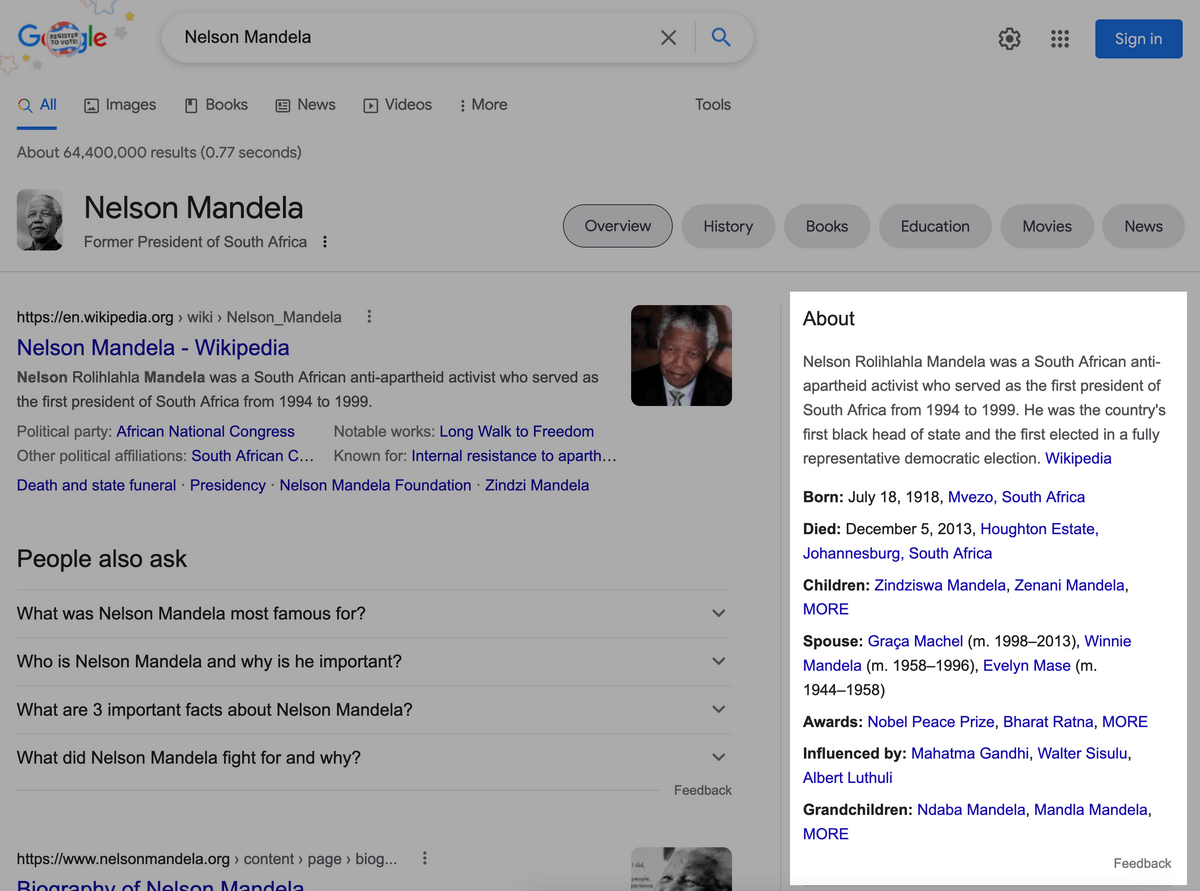Click the Sign in button
The height and width of the screenshot is (891, 1200).
coord(1138,39)
